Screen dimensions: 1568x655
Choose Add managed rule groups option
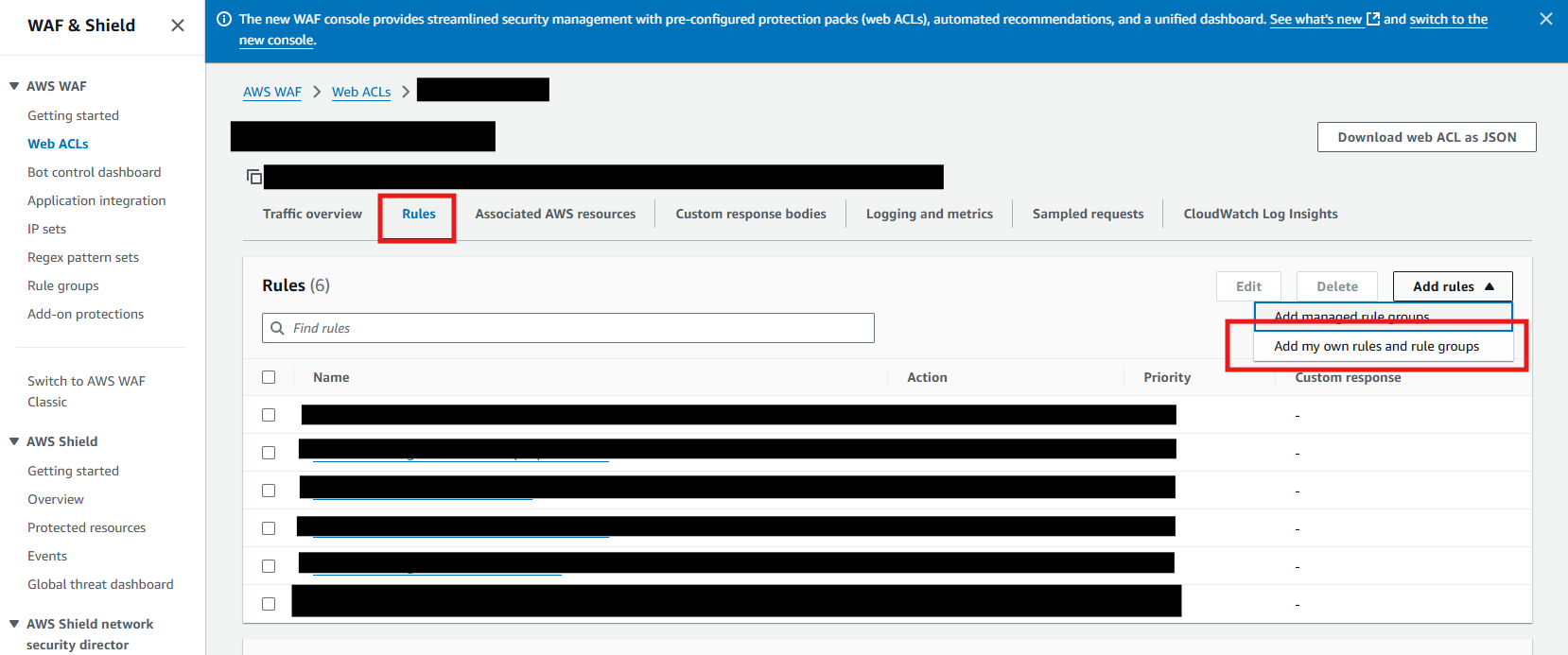click(1384, 317)
